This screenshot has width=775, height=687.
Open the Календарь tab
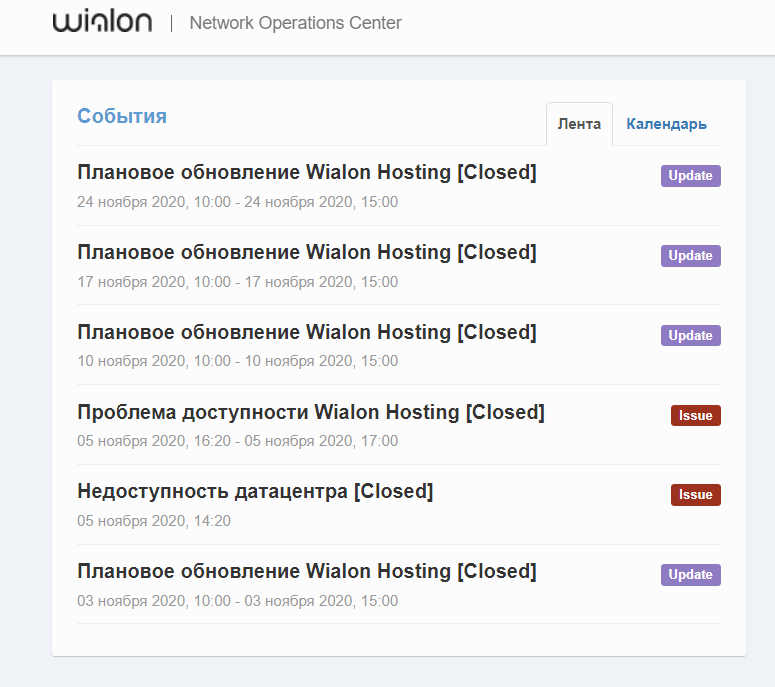(x=666, y=124)
